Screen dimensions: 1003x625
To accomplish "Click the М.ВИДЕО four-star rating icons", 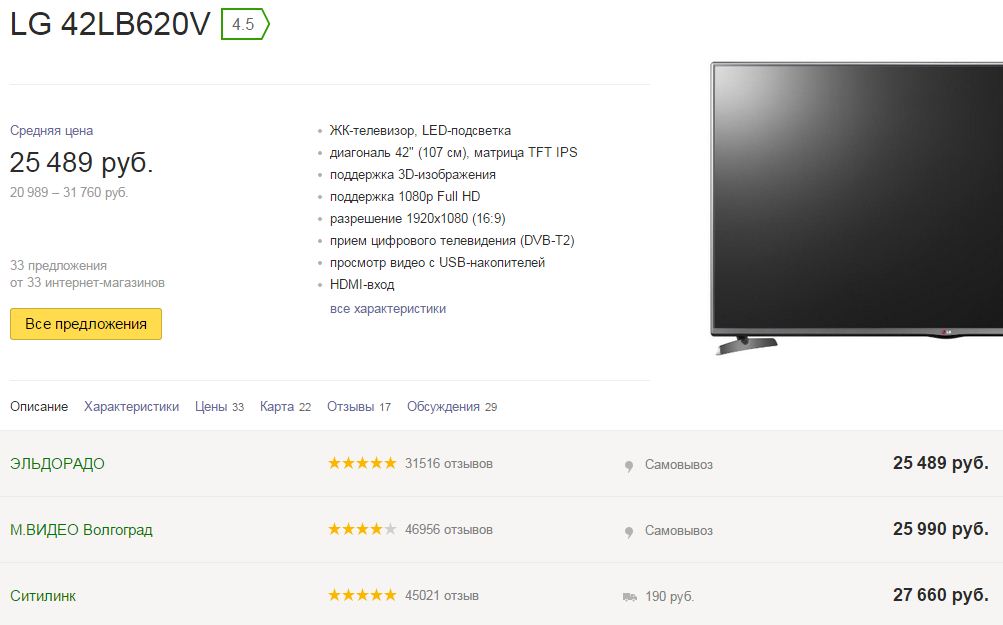I will click(362, 529).
